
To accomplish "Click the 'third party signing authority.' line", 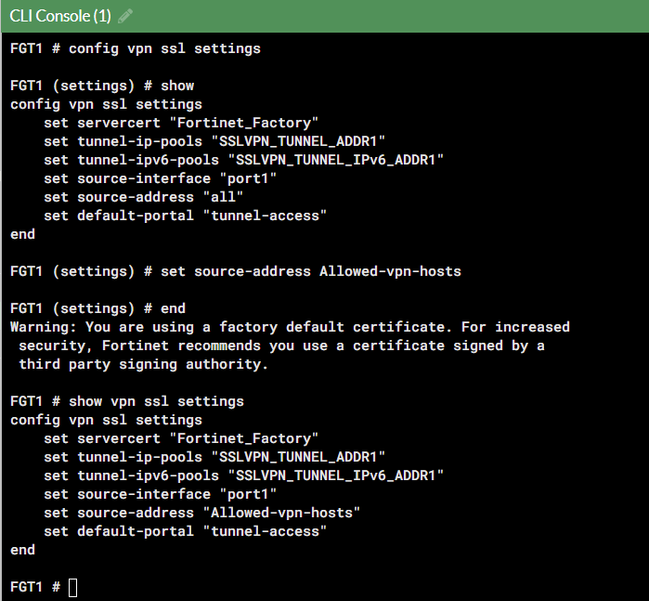I will pyautogui.click(x=144, y=364).
